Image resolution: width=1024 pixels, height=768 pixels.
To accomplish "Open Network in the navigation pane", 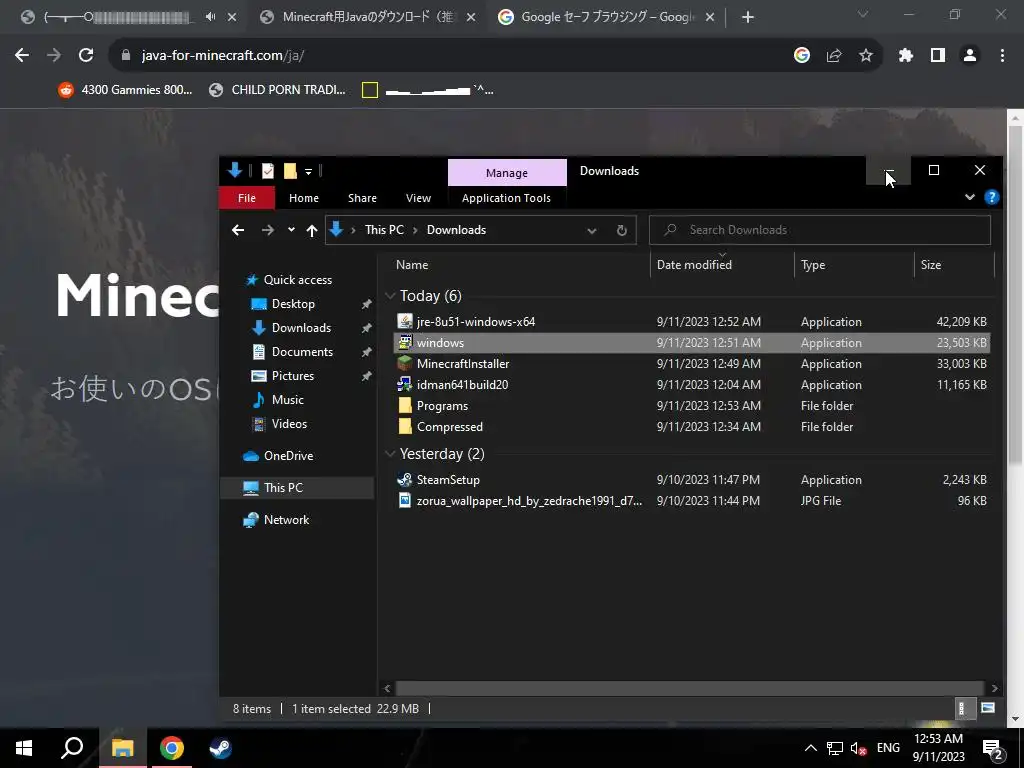I will [286, 520].
